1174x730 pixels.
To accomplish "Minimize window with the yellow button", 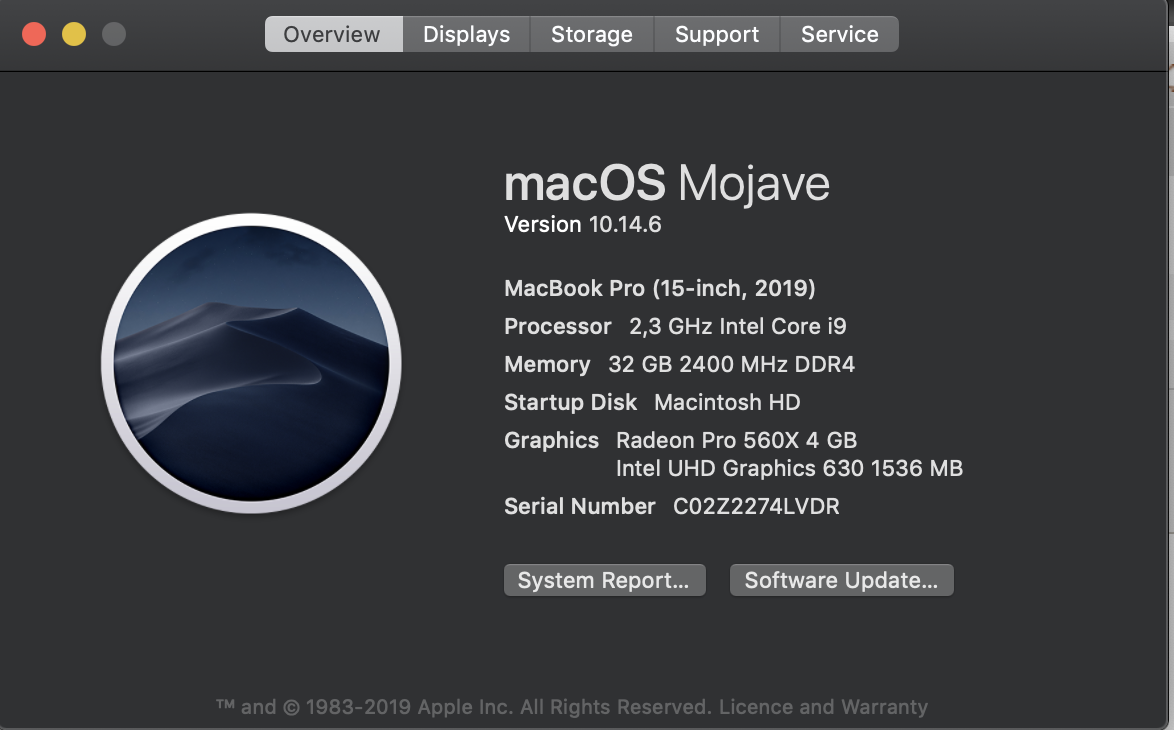I will [74, 34].
